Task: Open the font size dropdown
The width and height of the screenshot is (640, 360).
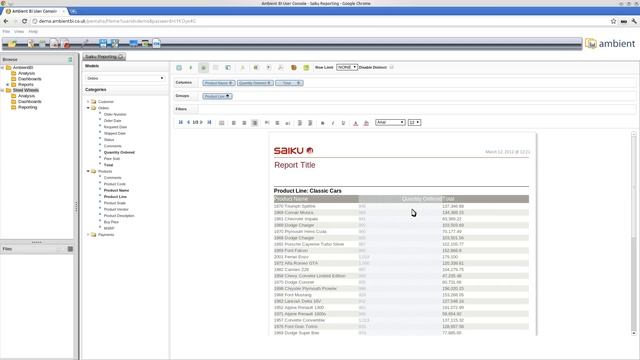Action: click(x=414, y=122)
